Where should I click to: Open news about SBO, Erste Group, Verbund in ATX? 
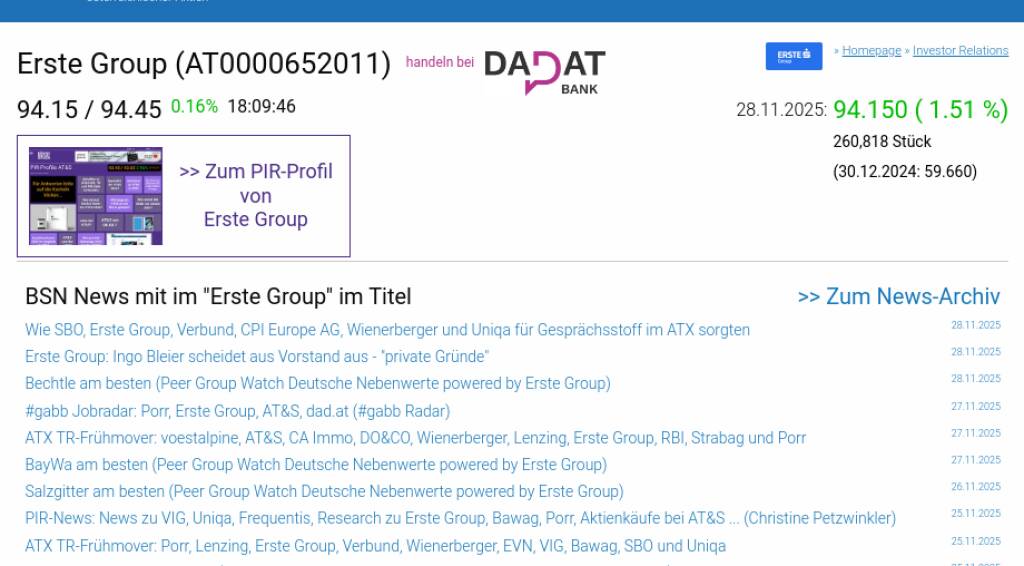[387, 330]
